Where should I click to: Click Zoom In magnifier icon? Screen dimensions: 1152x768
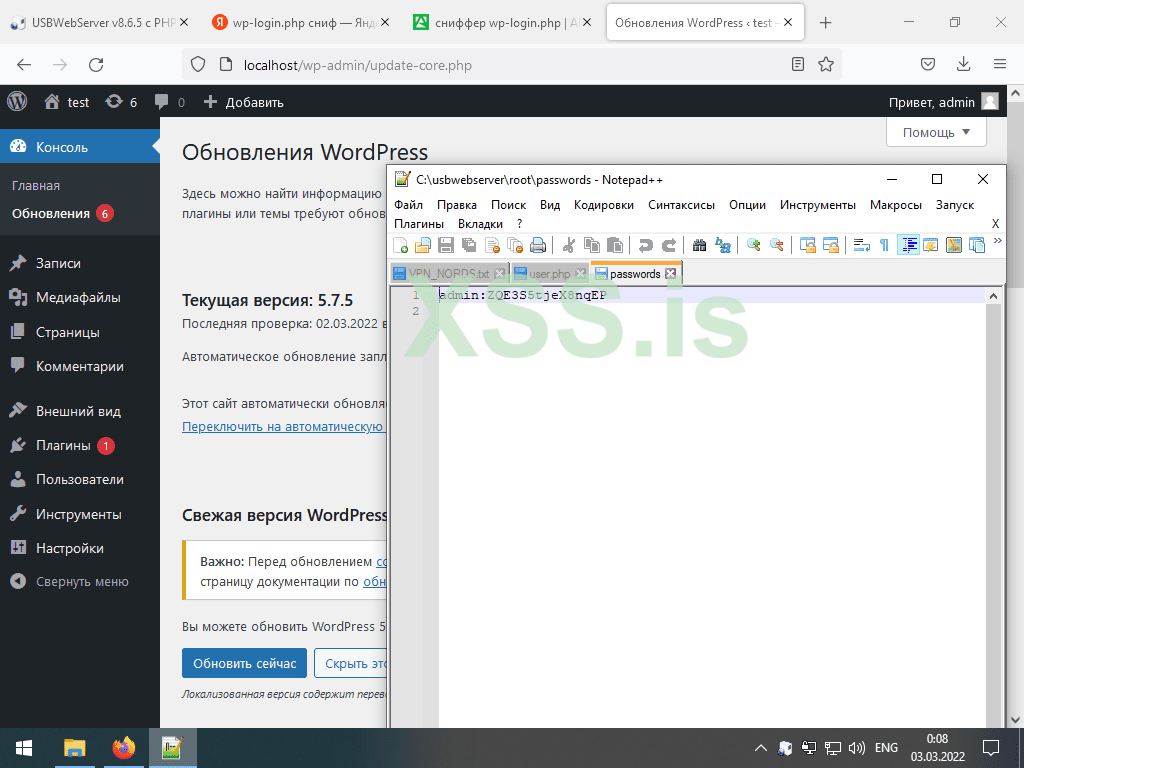(753, 245)
